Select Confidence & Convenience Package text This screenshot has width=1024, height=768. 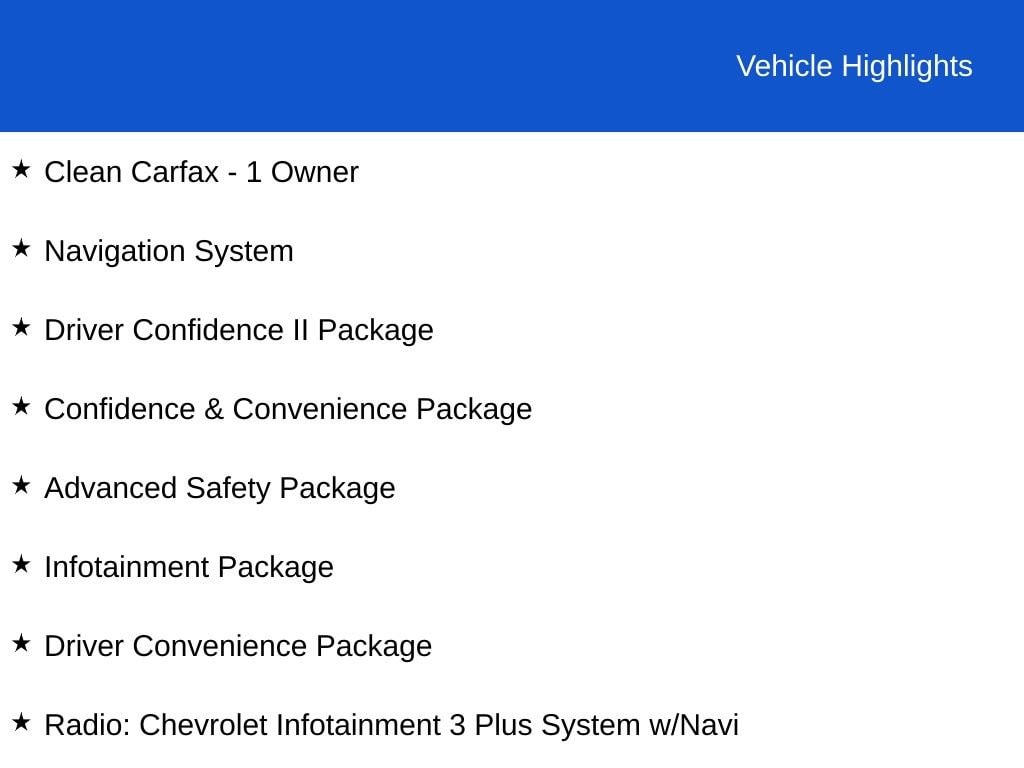click(x=288, y=409)
